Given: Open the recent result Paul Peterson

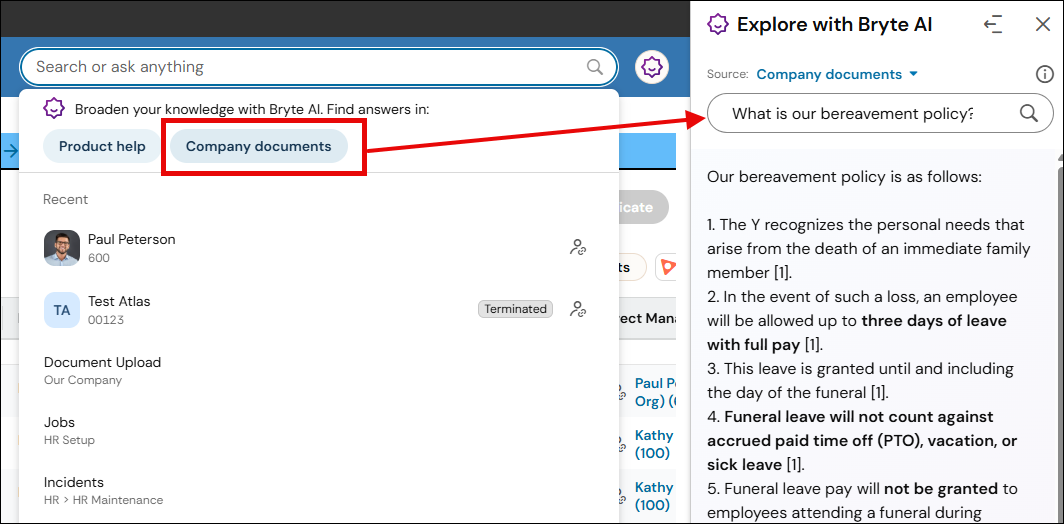Looking at the screenshot, I should 318,248.
